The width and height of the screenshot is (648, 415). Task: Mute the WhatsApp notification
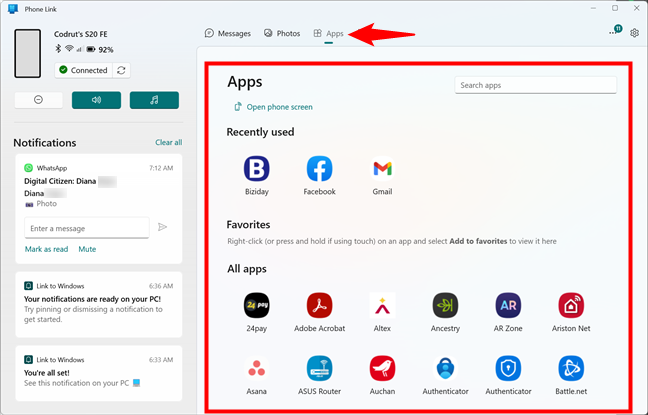tap(87, 249)
